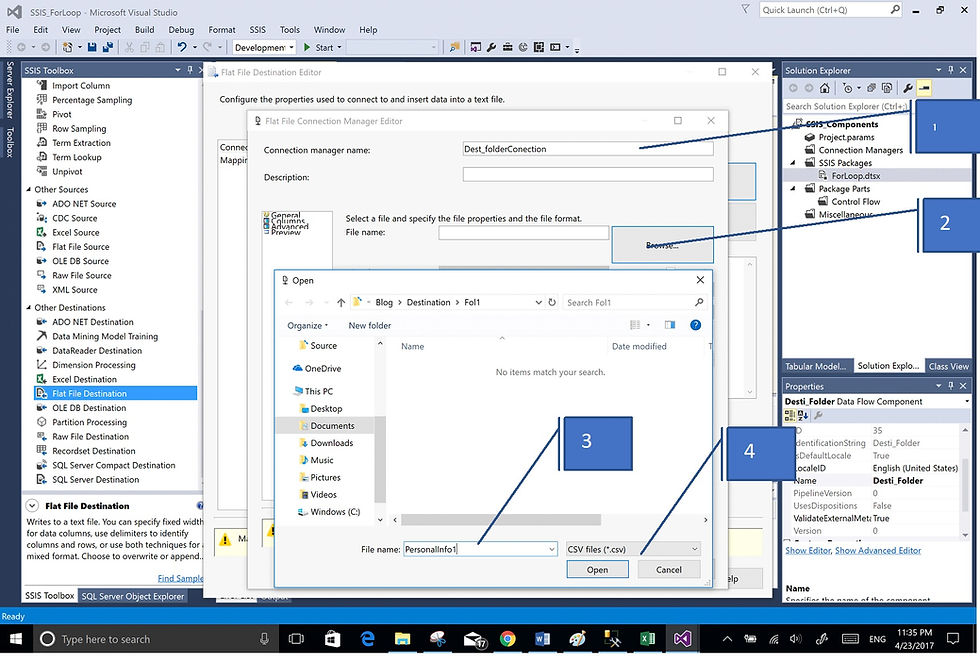Screen dimensions: 980x659
Task: Toggle the Categorized view in Properties panel
Action: (x=790, y=415)
